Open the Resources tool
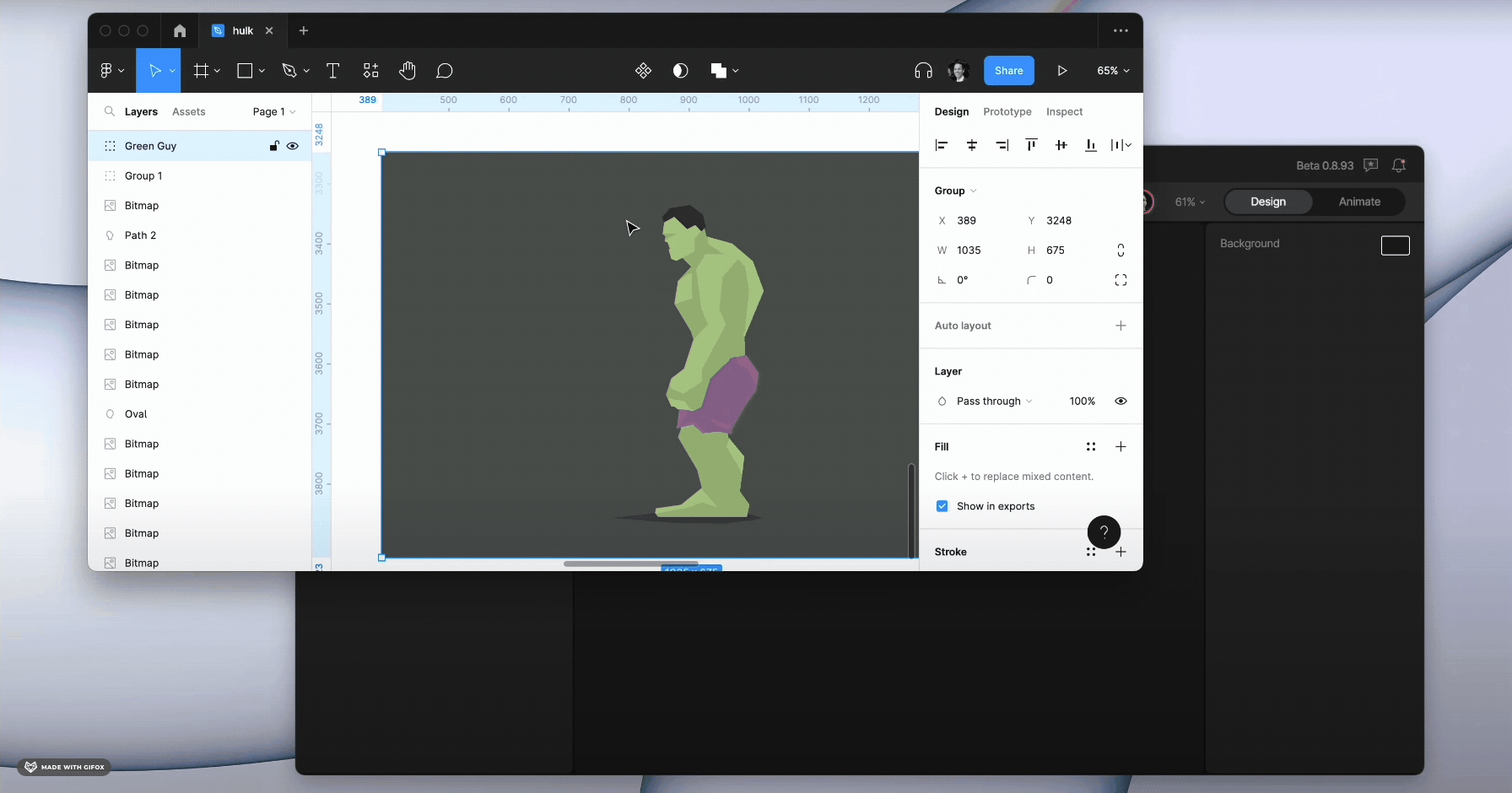Viewport: 1512px width, 793px height. [x=370, y=71]
